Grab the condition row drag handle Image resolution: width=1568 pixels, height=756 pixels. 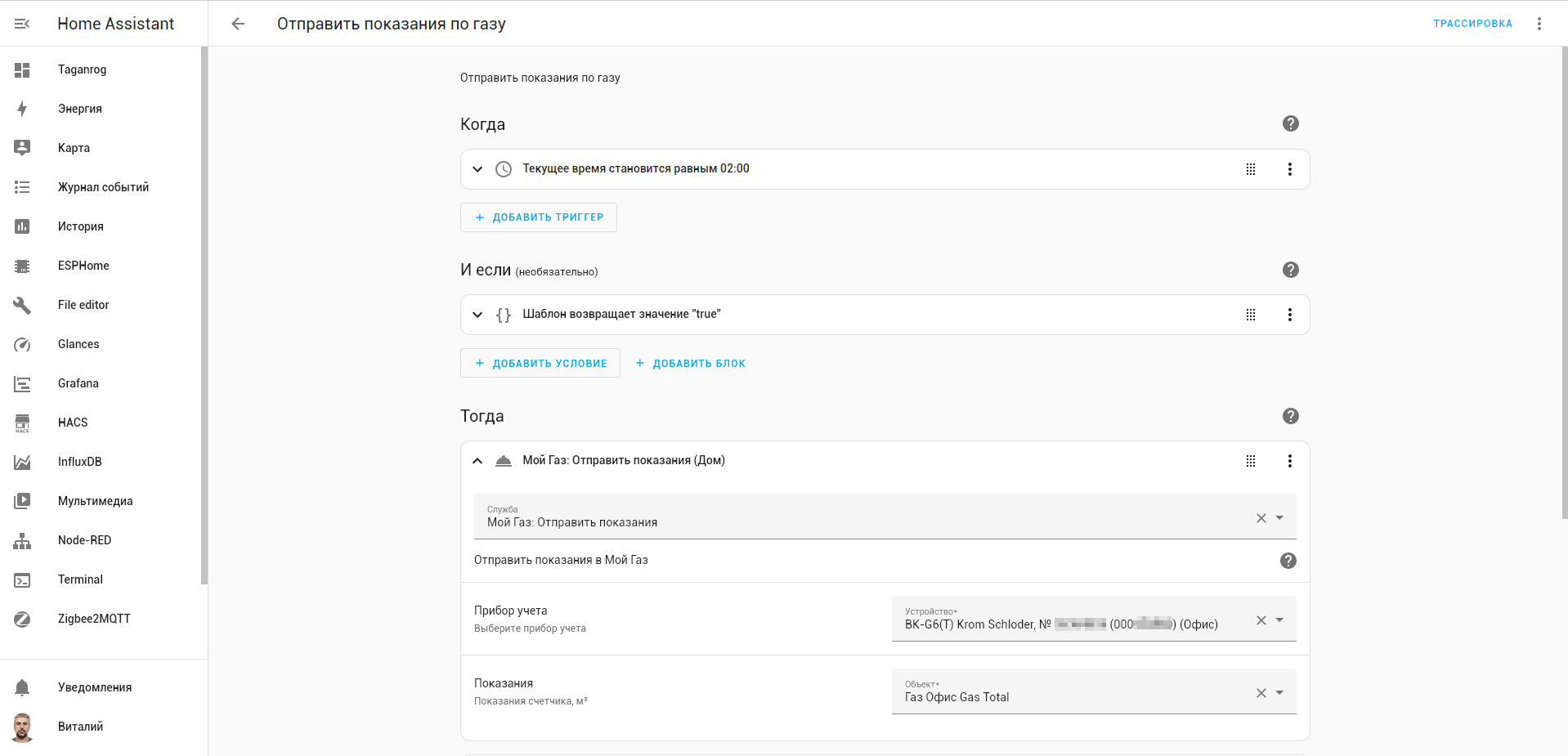point(1251,315)
